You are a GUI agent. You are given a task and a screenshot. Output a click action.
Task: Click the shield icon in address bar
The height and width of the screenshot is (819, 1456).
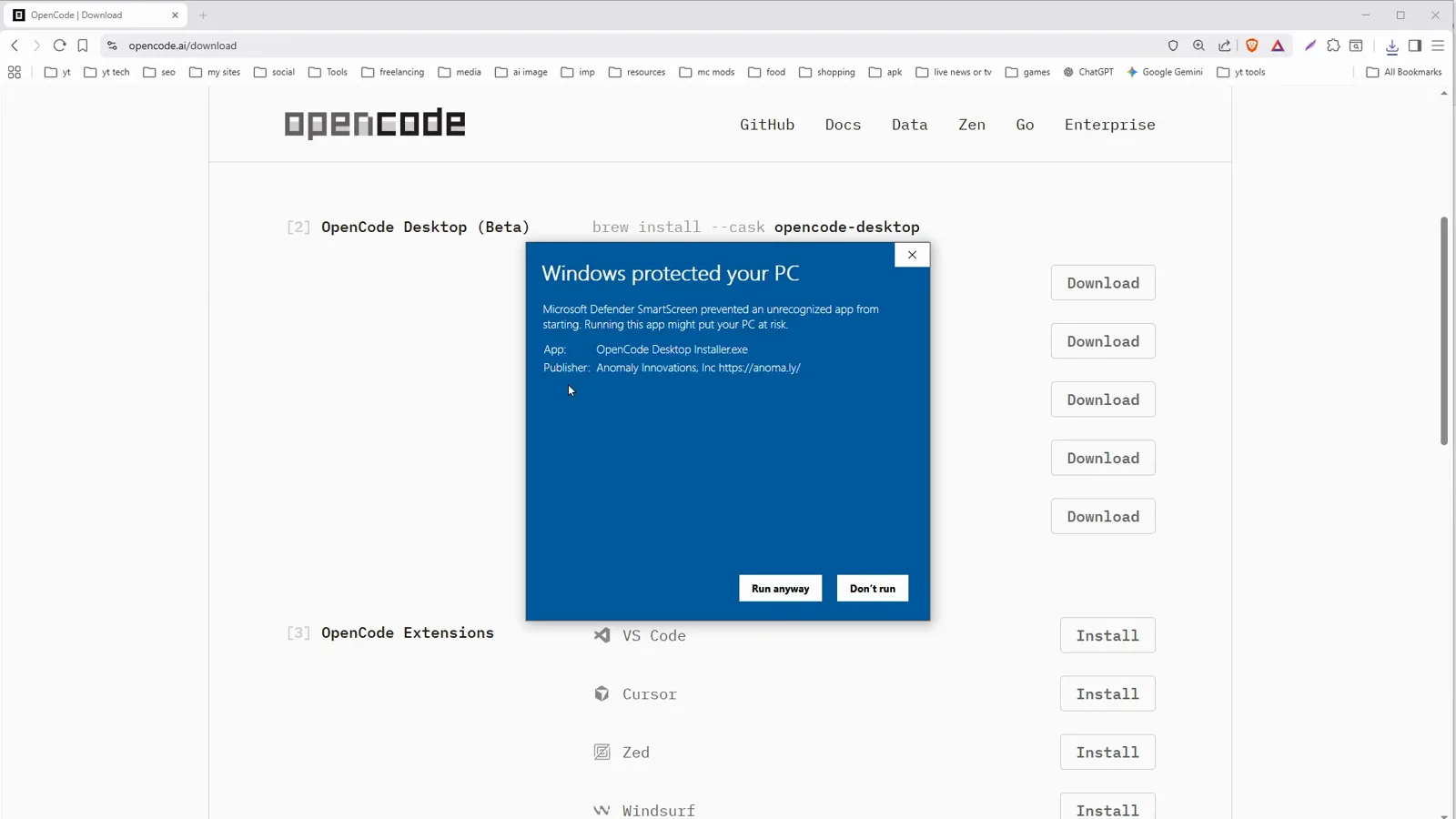(1173, 45)
